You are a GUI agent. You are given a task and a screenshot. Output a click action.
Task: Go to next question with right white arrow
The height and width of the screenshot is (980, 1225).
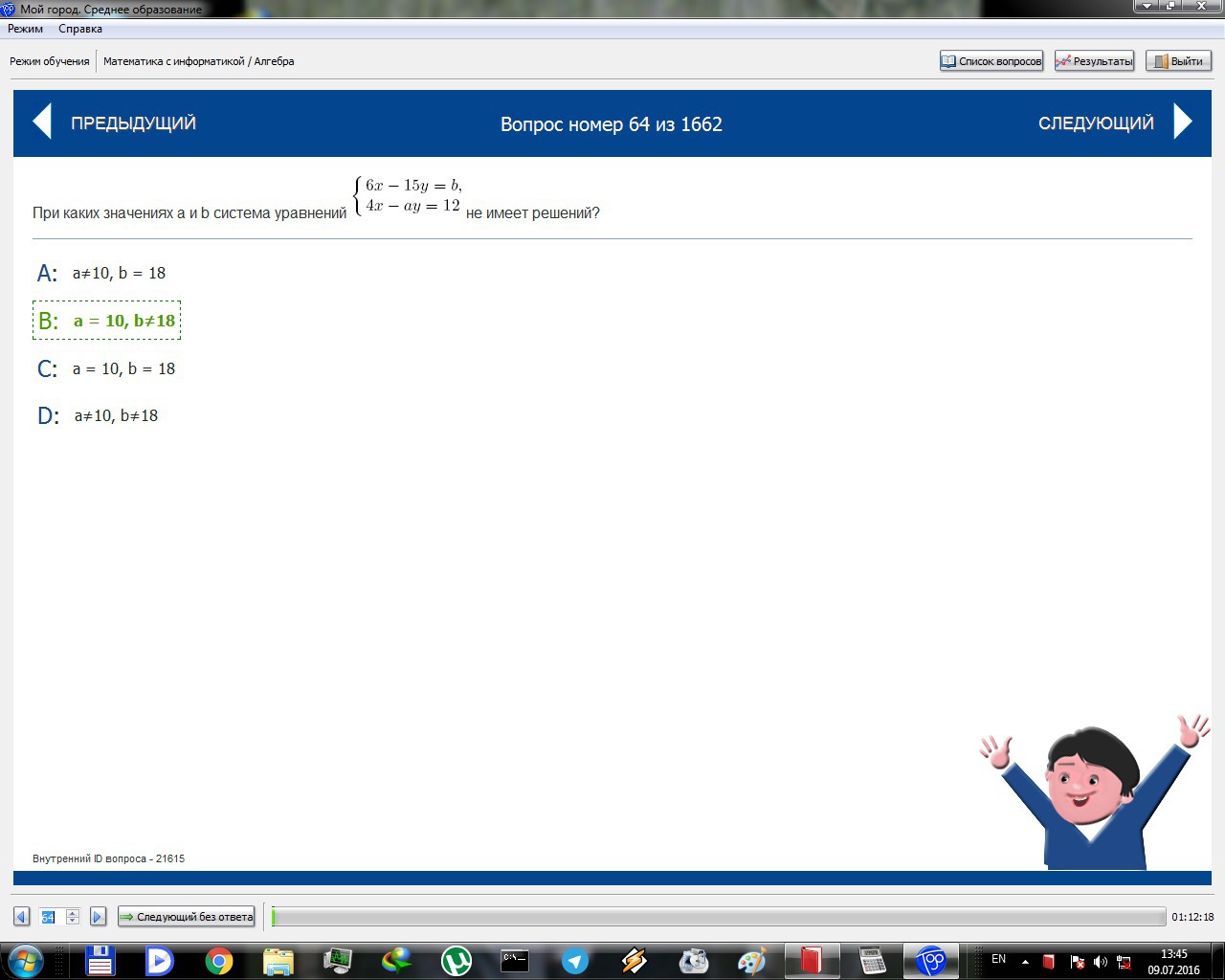point(1183,122)
